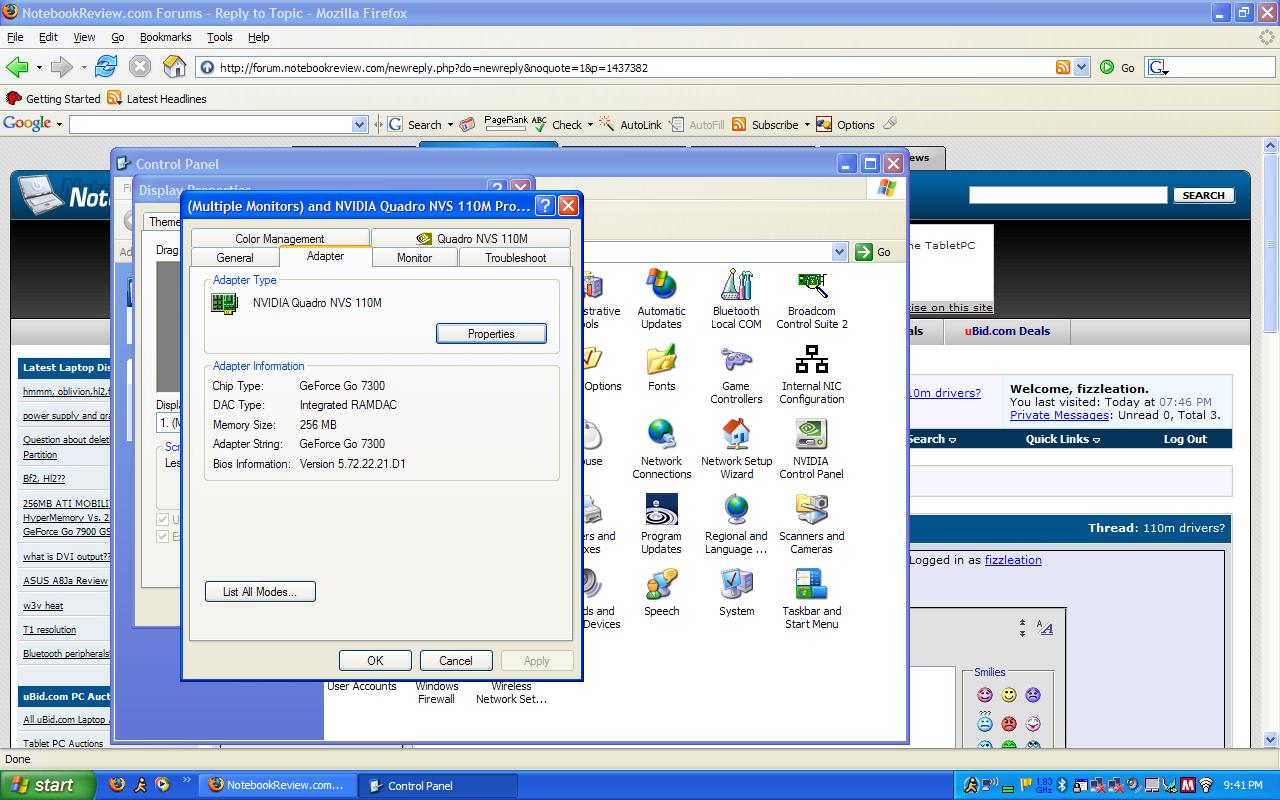The height and width of the screenshot is (800, 1280).
Task: Switch to Troubleshoot tab
Action: [515, 257]
